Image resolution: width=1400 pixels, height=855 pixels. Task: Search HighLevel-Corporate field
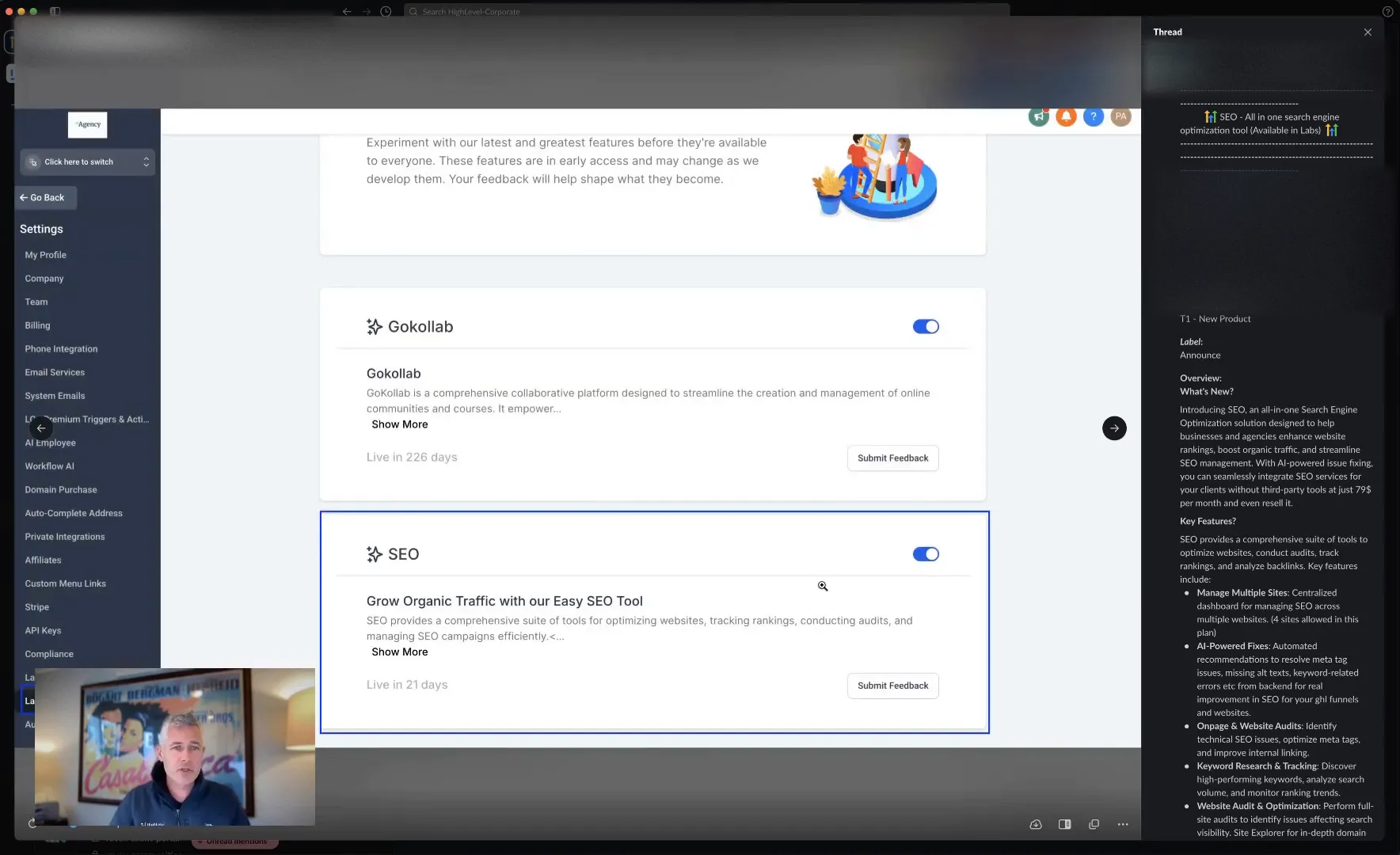(706, 12)
